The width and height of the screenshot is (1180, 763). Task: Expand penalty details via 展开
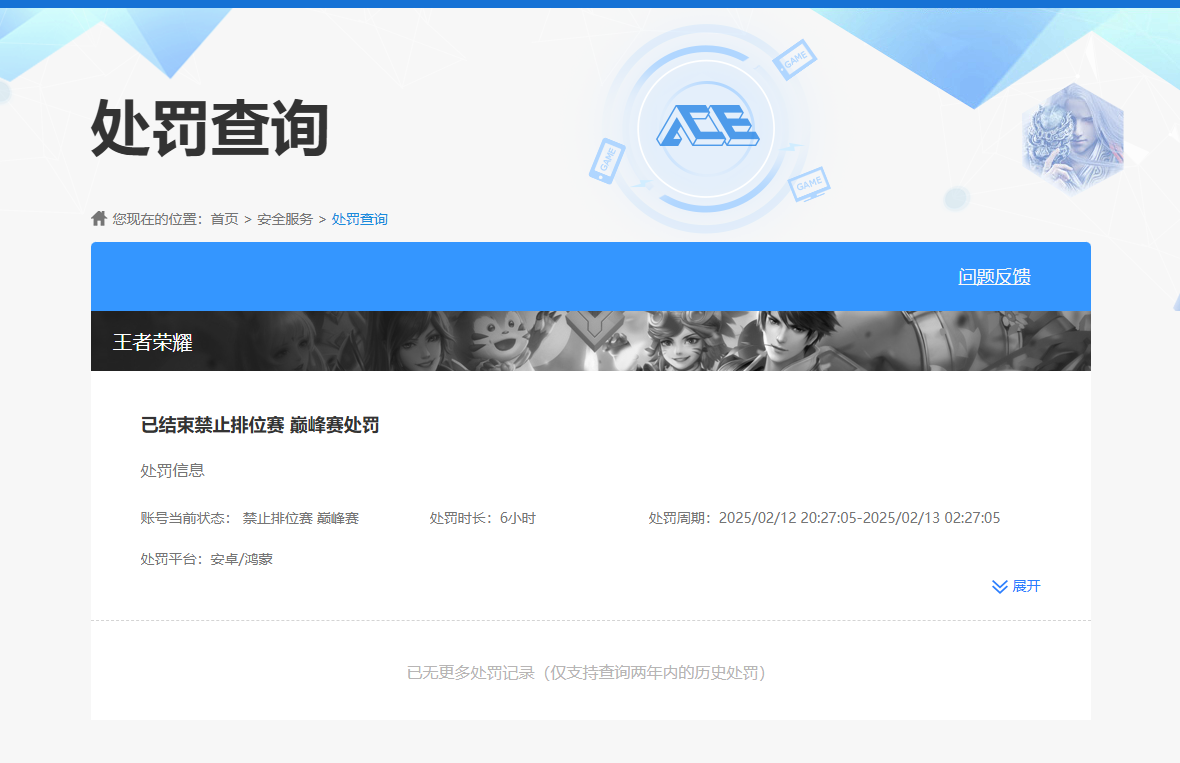point(1016,586)
